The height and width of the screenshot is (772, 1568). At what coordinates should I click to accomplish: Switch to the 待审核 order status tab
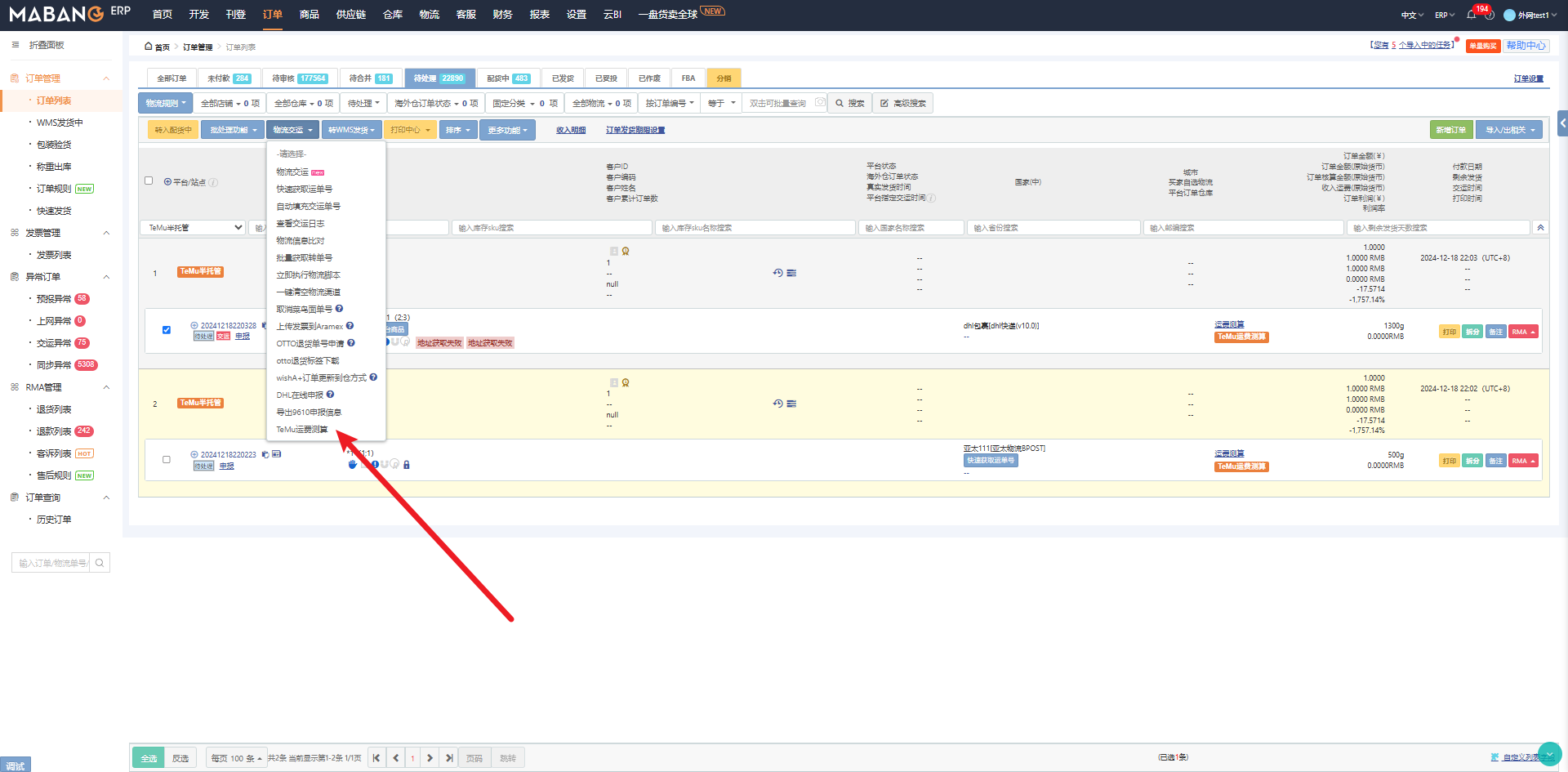click(x=299, y=78)
